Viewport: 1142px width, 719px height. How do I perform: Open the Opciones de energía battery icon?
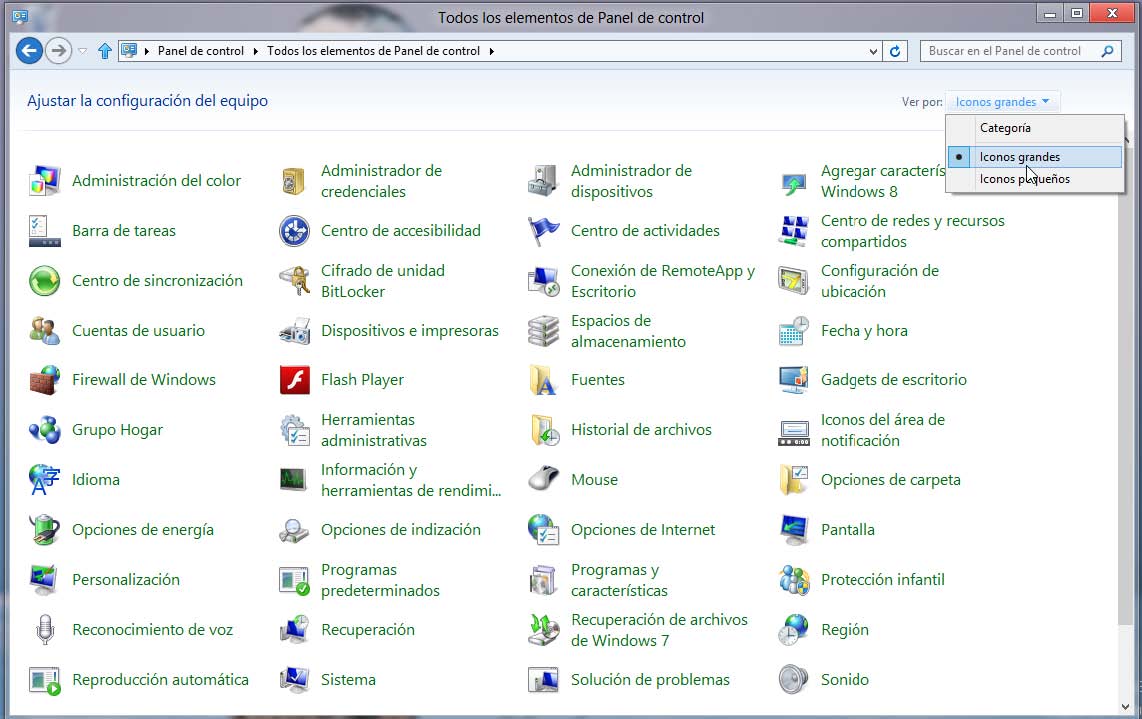(44, 530)
